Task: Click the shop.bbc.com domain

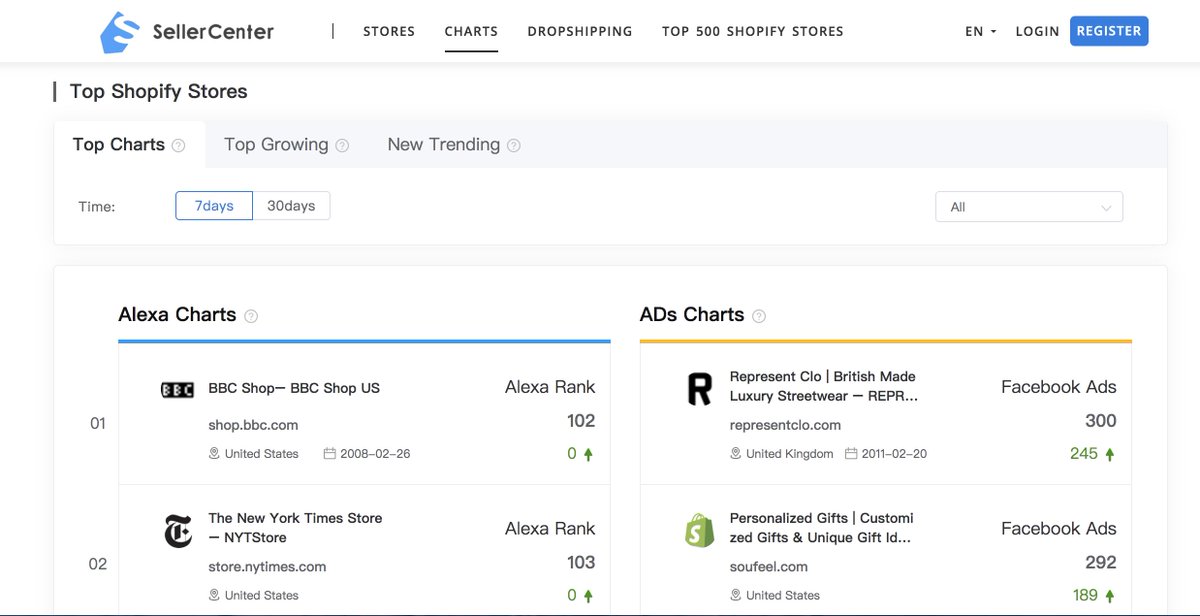Action: (253, 425)
